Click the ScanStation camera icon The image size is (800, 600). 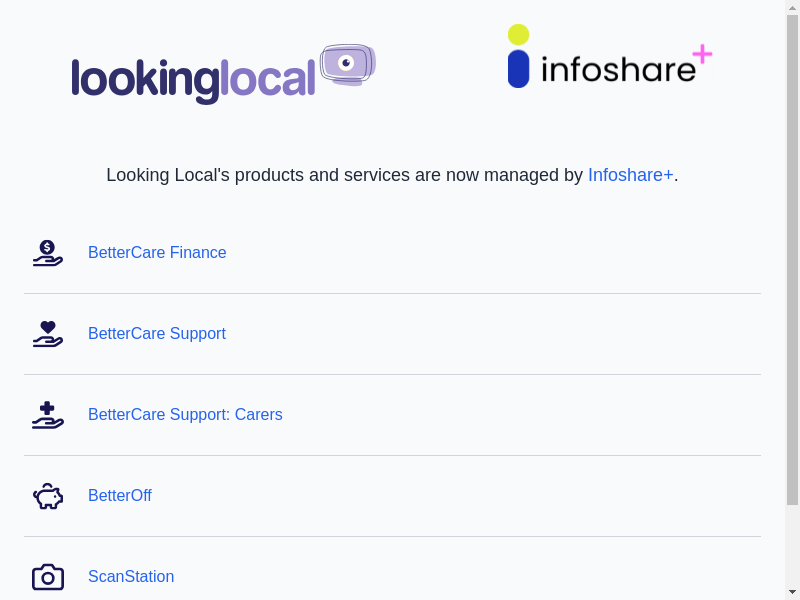47,577
